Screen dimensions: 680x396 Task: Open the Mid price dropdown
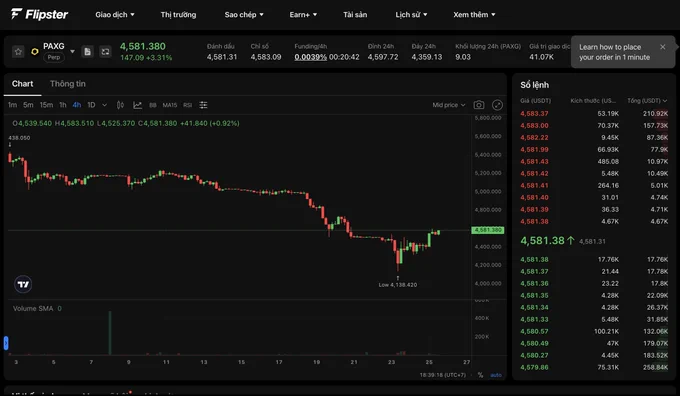coord(449,105)
